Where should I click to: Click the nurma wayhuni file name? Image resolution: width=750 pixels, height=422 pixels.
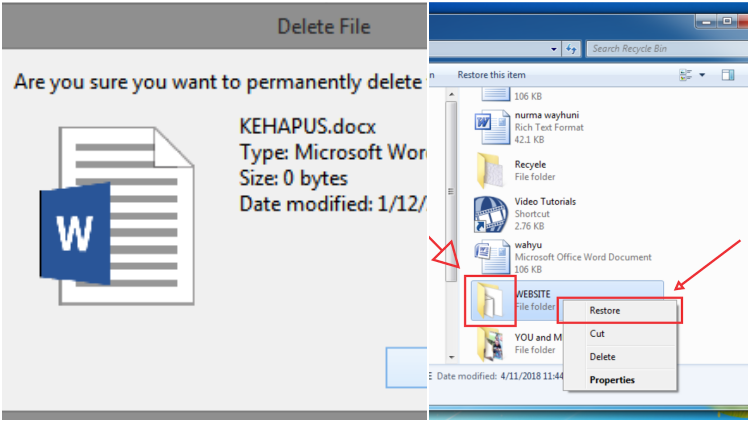(x=547, y=115)
